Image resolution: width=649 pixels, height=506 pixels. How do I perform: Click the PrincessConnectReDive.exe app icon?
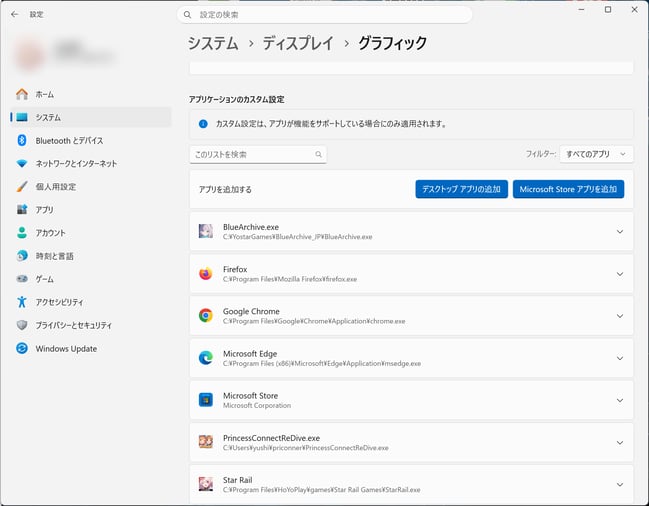pos(206,442)
